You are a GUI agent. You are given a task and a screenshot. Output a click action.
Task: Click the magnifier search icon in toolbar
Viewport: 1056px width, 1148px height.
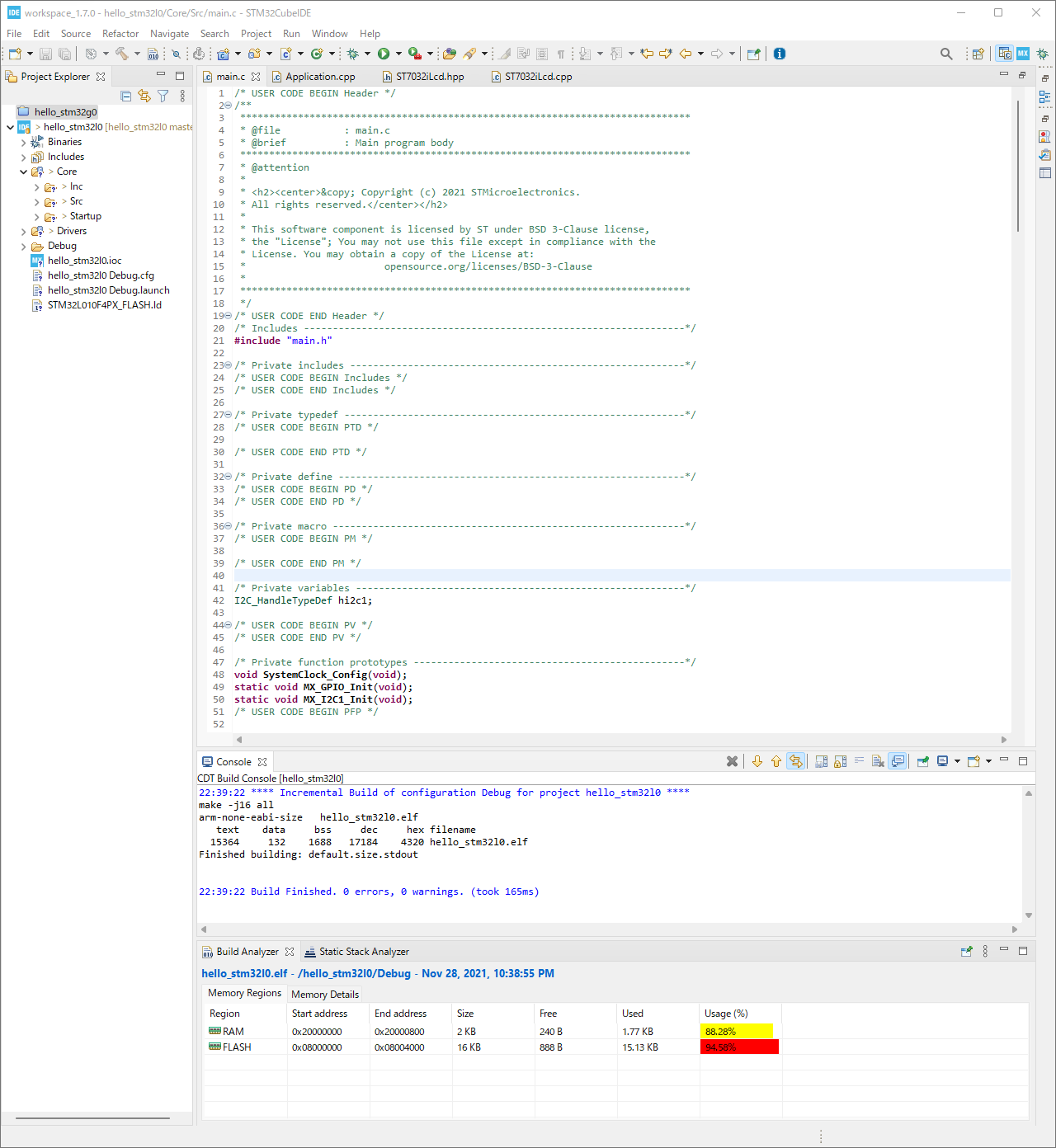[x=946, y=54]
